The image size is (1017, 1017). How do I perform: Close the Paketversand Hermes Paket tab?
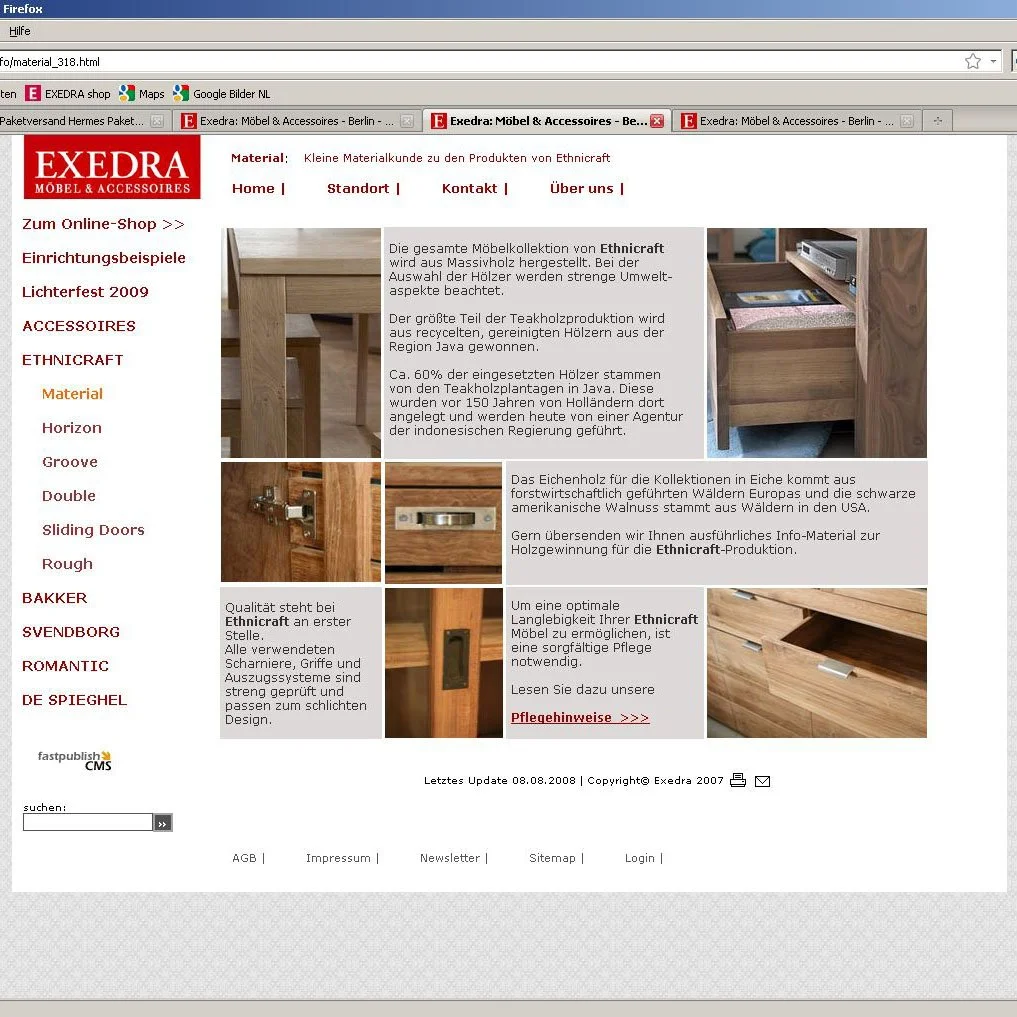pos(157,121)
